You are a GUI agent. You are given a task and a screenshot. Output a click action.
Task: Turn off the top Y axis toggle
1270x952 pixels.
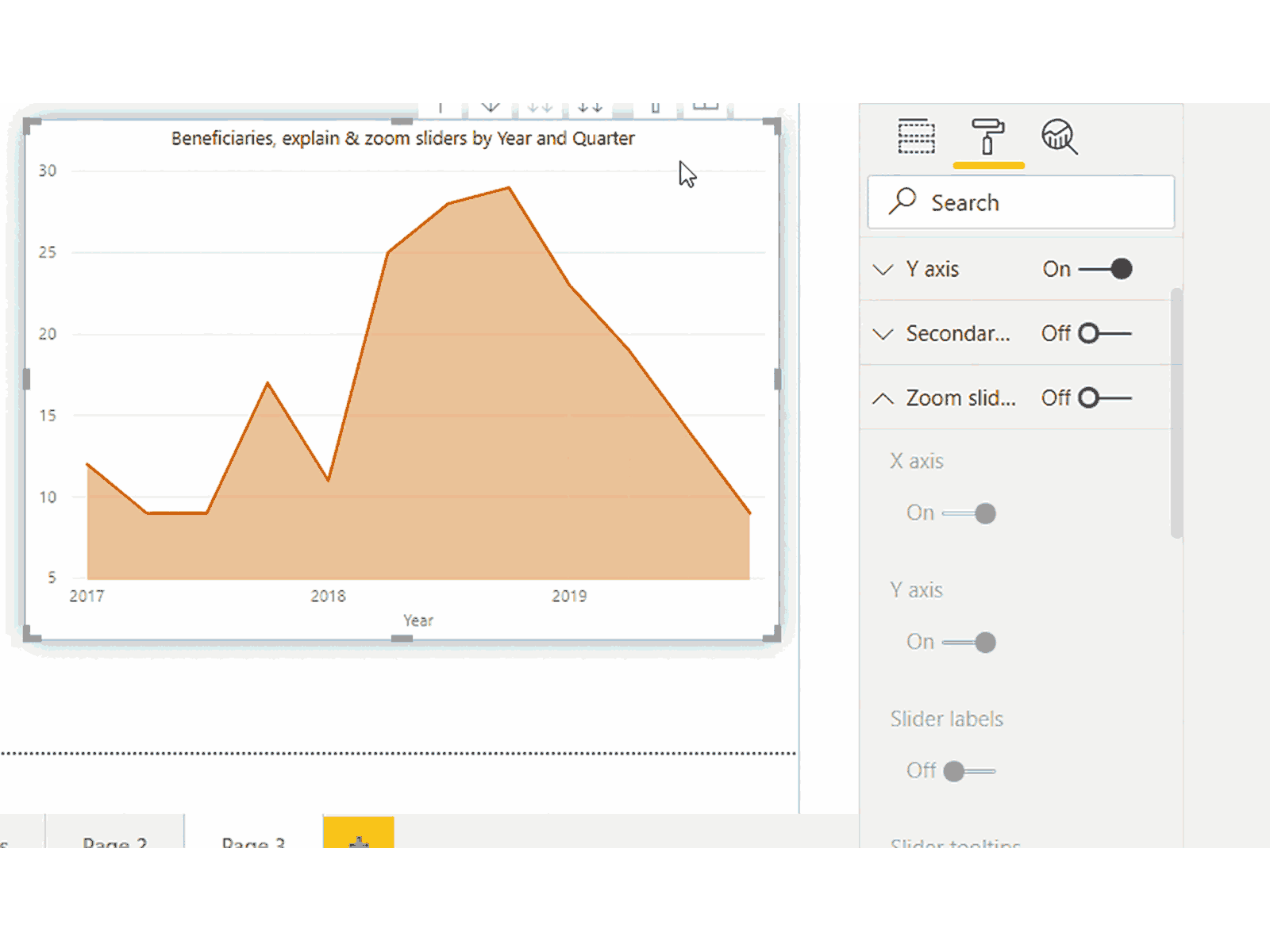[1105, 269]
